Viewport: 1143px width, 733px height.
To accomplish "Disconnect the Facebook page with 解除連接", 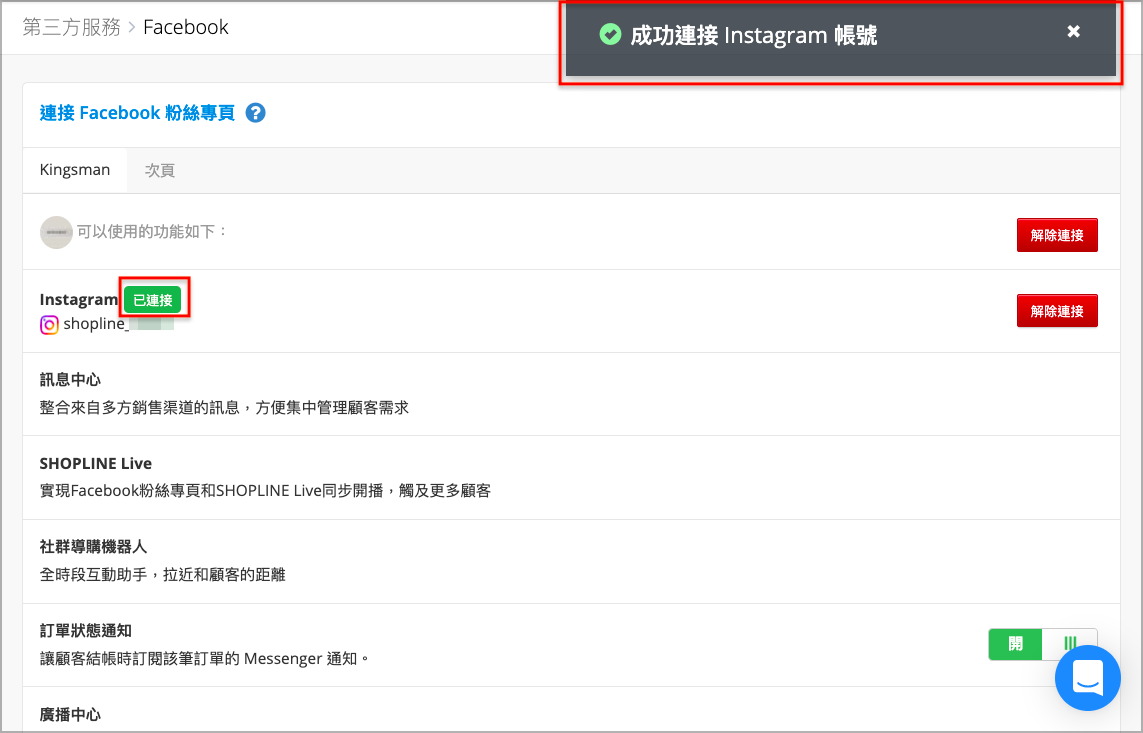I will coord(1057,235).
